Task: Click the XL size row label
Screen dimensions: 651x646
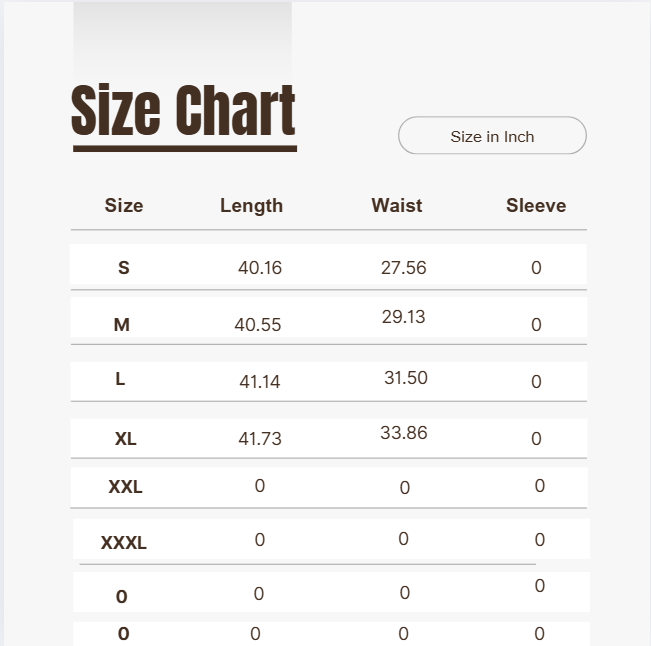Action: [x=126, y=439]
